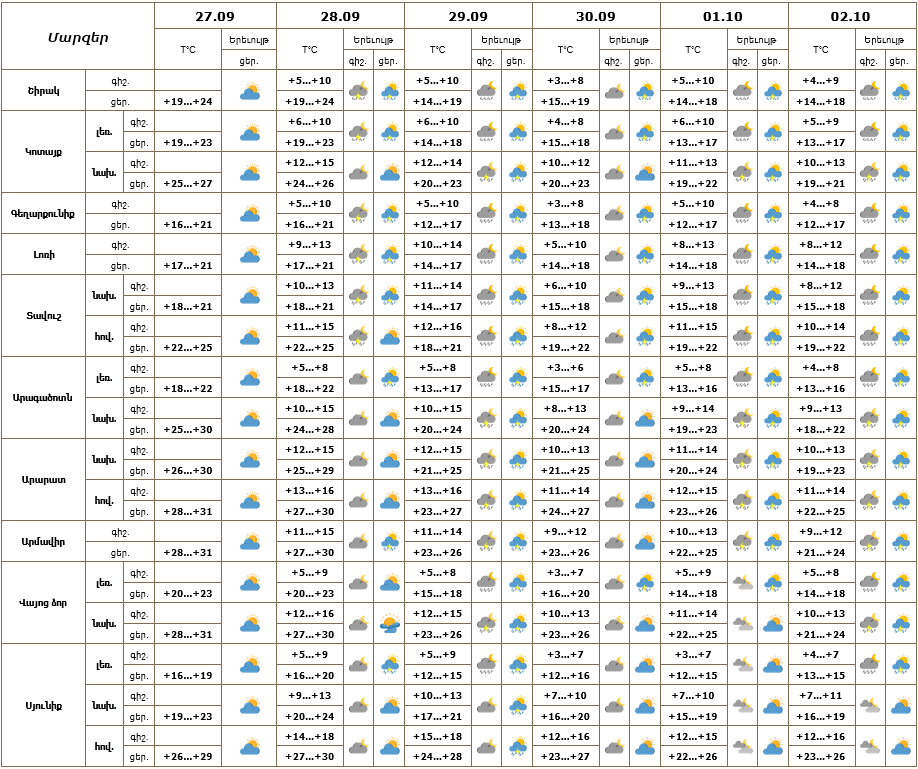Click Սյունիք լեռ. daytime icon for 30.09
Screen dimensions: 918x769
point(645,666)
